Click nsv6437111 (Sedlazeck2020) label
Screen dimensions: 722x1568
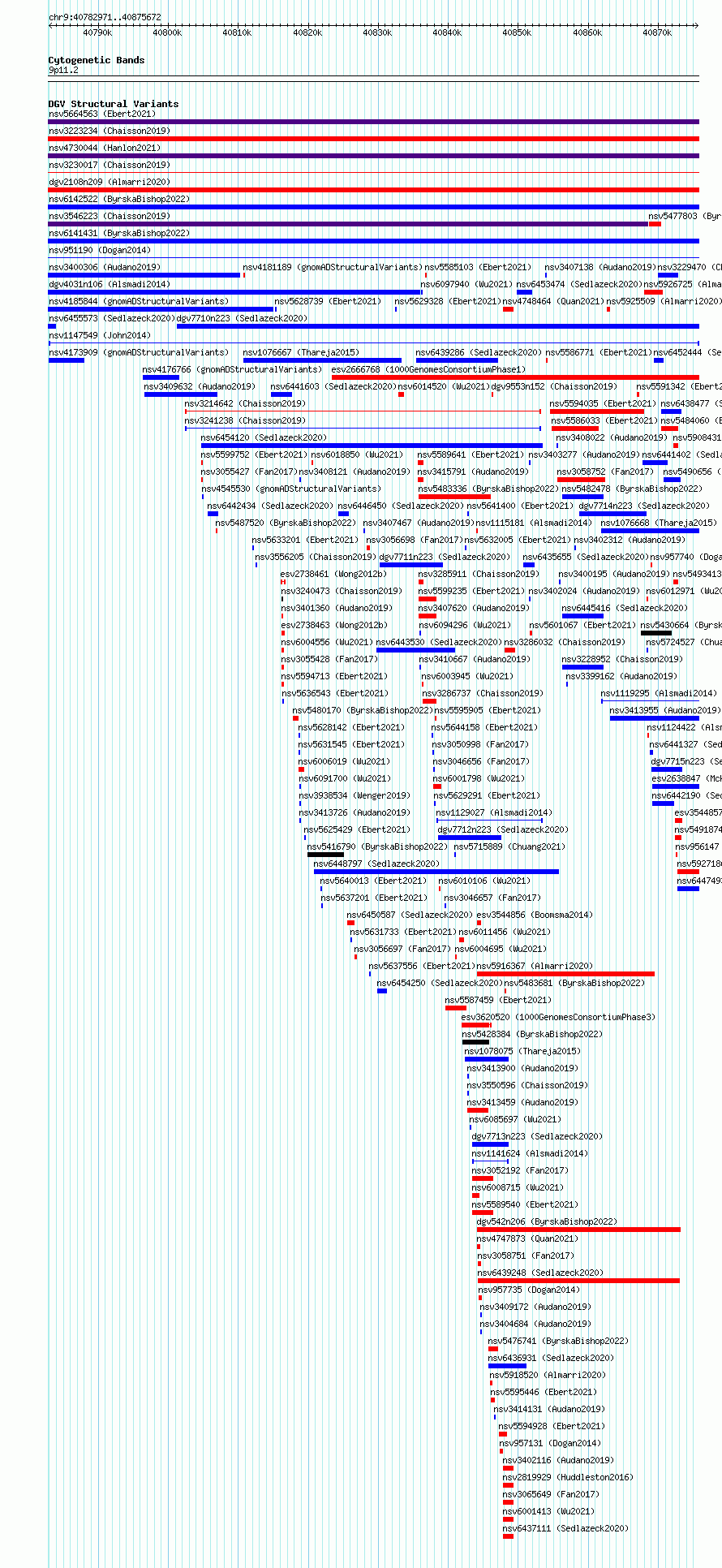[565, 1529]
